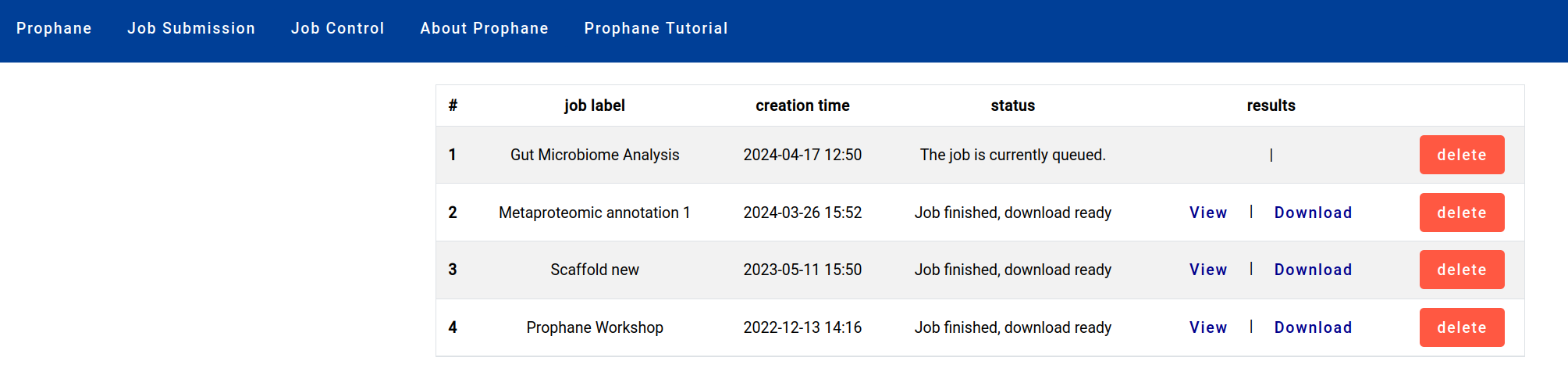Download the Scaffold new job results
Screen dimensions: 1568x379
pyautogui.click(x=1313, y=270)
